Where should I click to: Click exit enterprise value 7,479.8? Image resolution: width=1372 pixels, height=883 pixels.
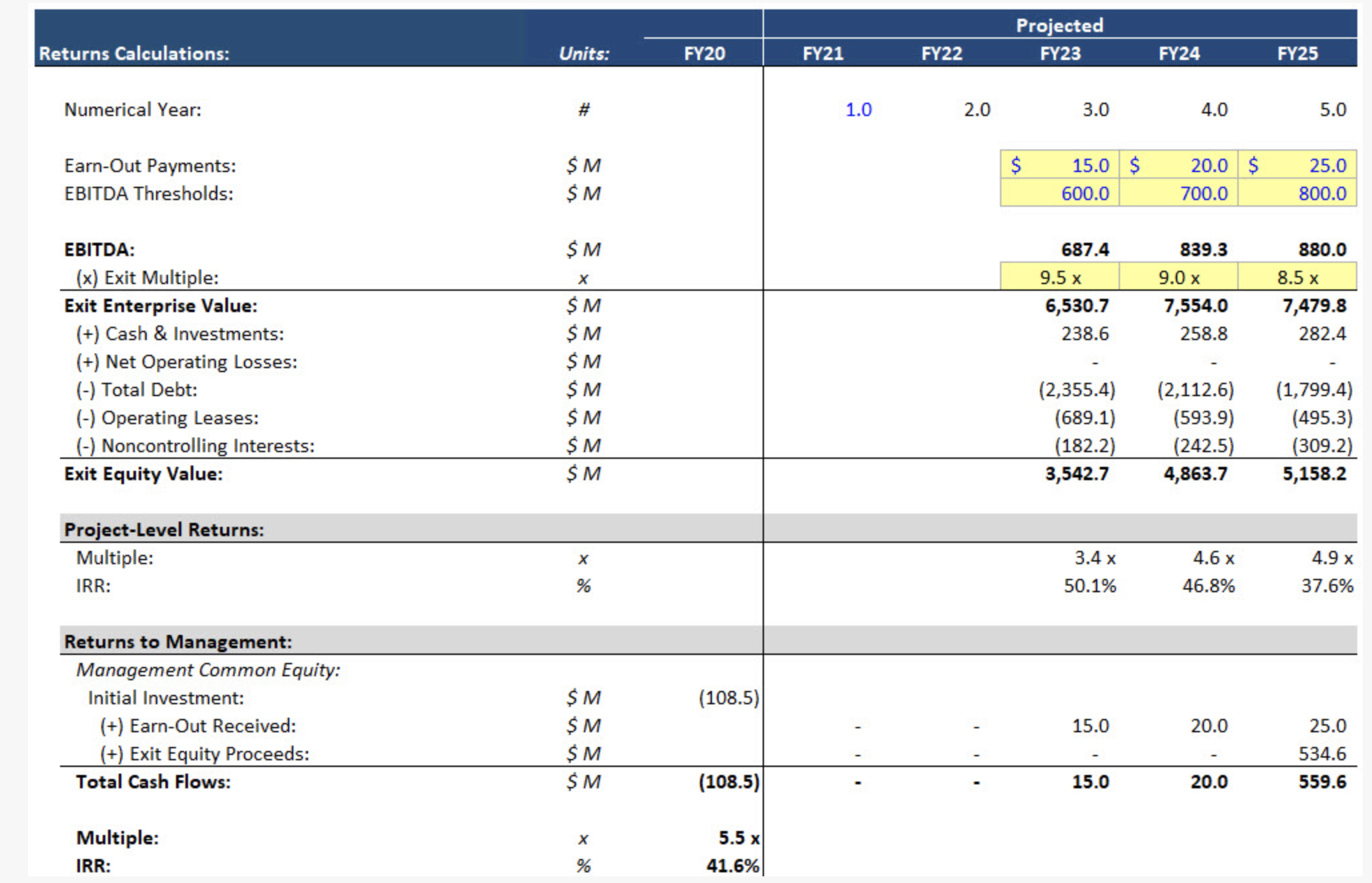pyautogui.click(x=1314, y=305)
